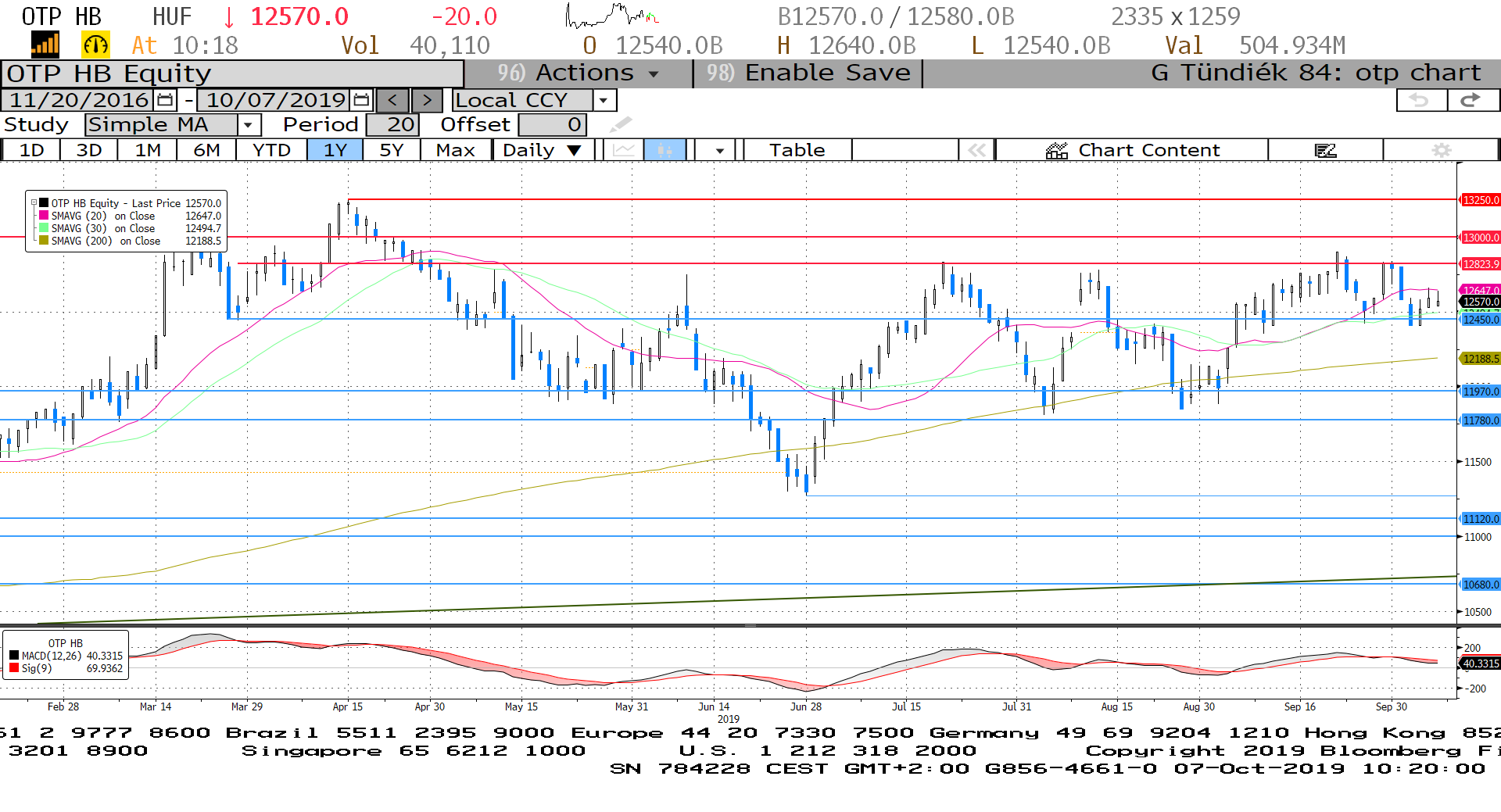Viewport: 1501px width, 812px height.
Task: Open the end date calendar picker
Action: tap(361, 100)
